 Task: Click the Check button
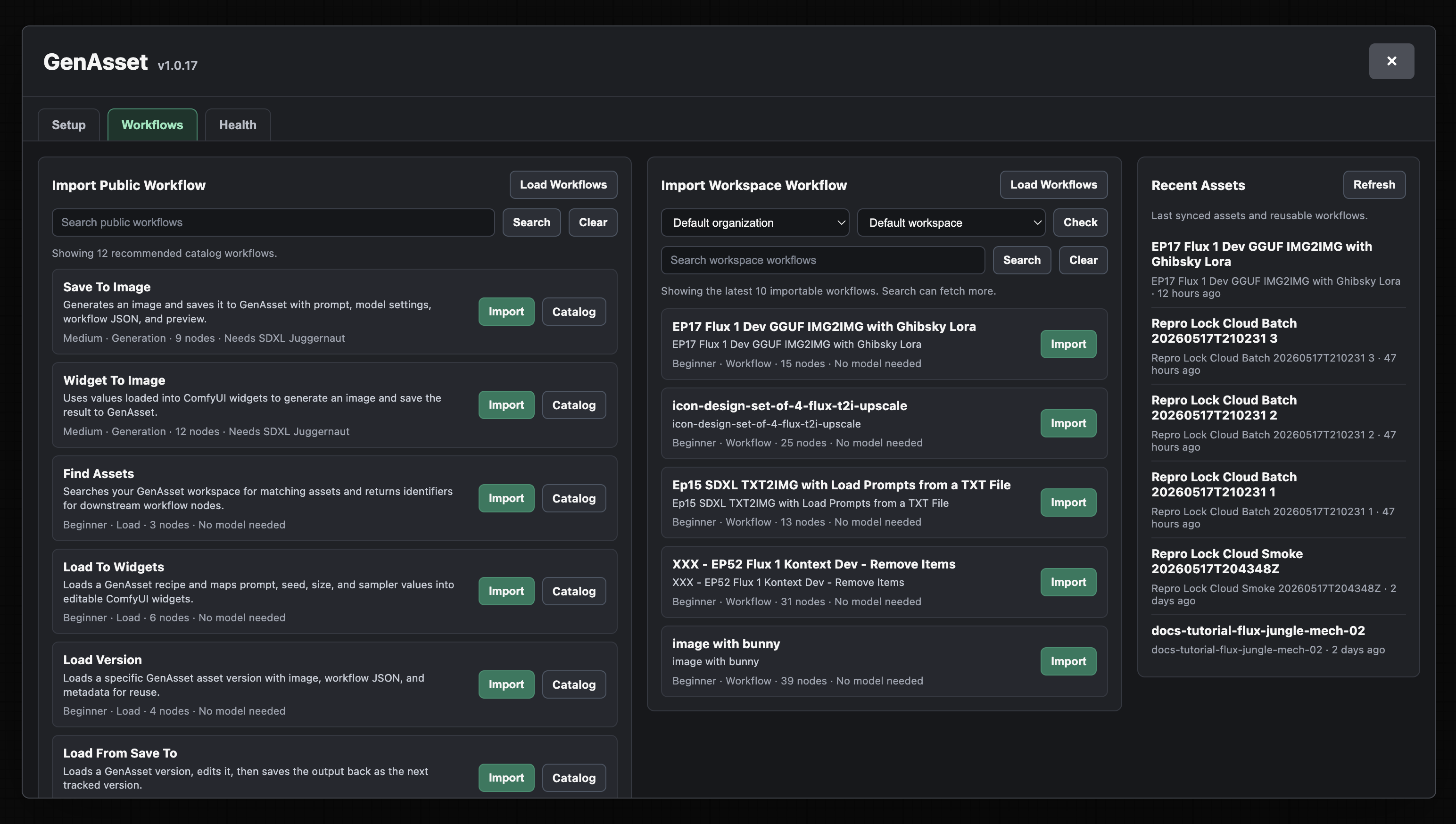point(1080,222)
